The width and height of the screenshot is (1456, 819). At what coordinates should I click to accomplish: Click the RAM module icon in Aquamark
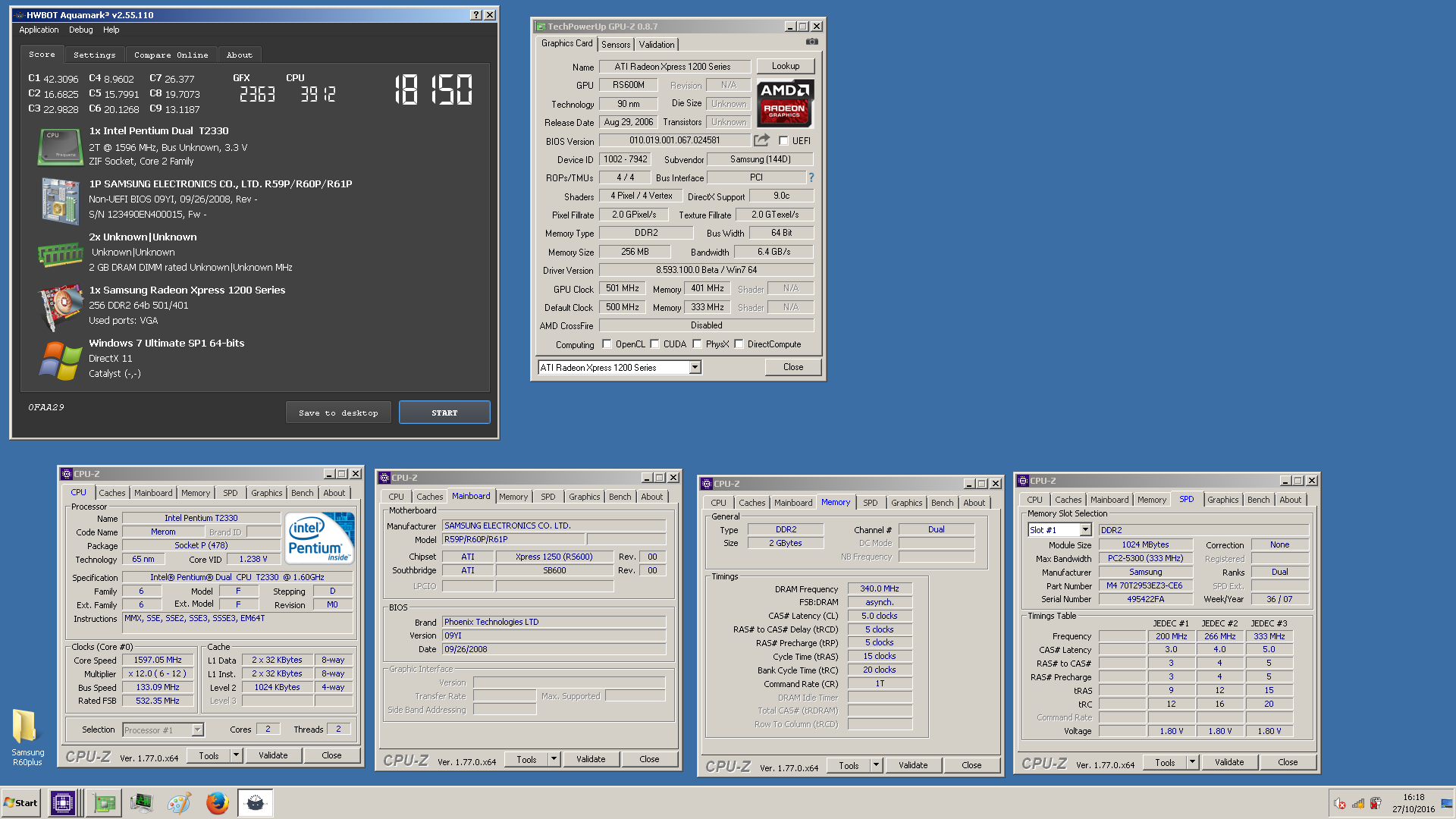click(x=60, y=254)
